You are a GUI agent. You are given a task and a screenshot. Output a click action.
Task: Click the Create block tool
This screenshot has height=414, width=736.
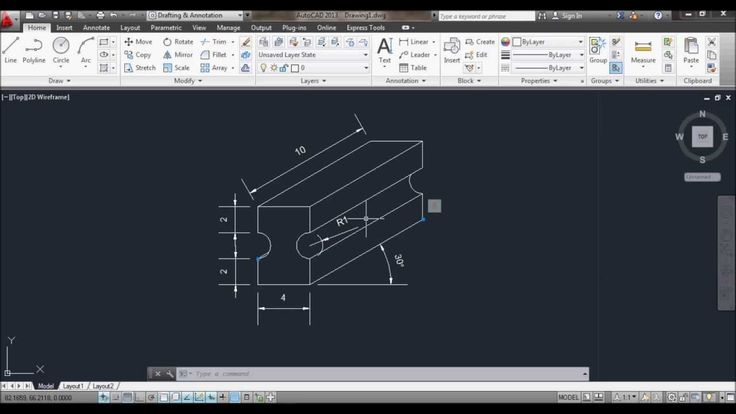pyautogui.click(x=480, y=42)
